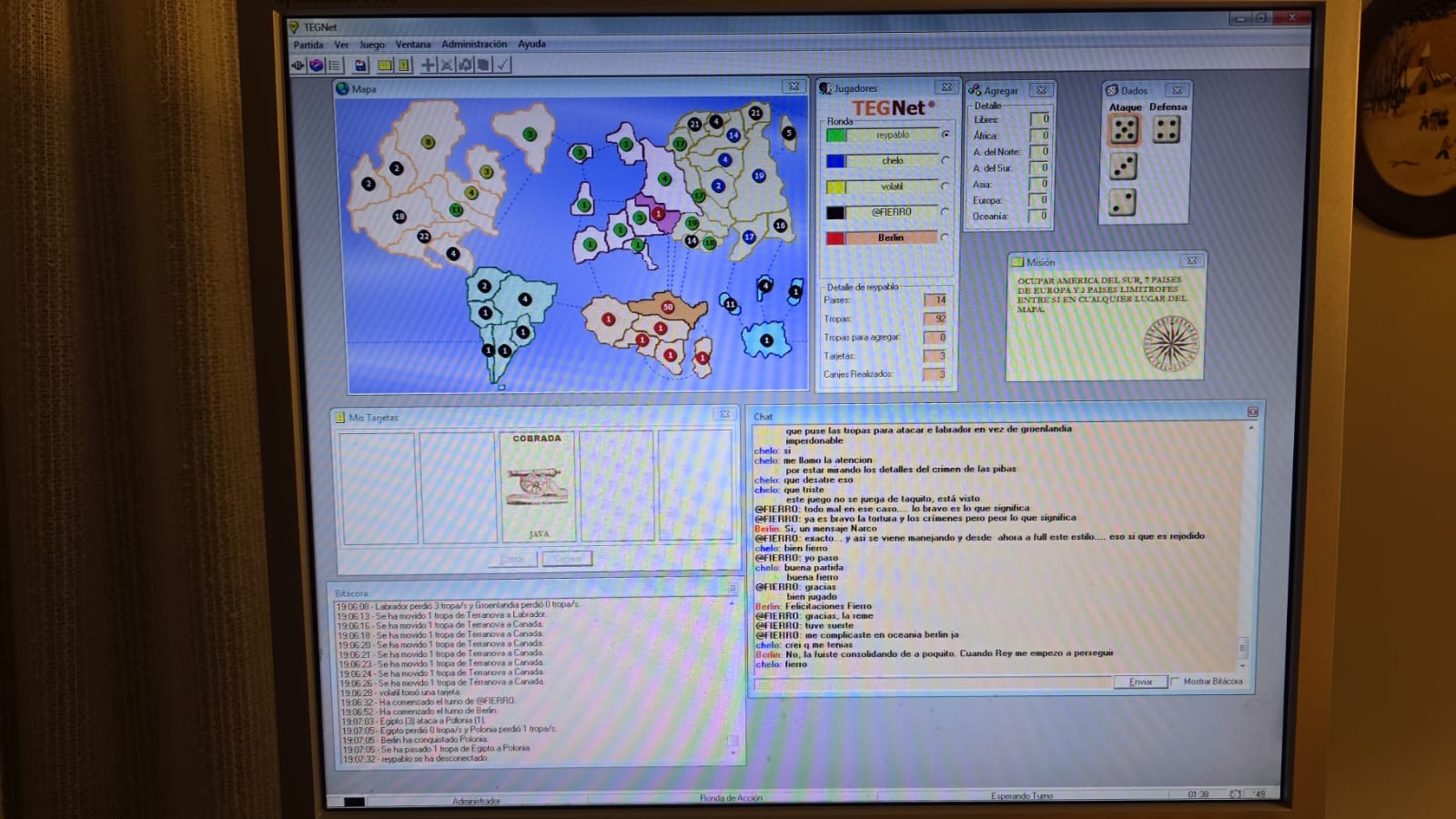
Task: Click the recycle arrows toolbar icon
Action: click(465, 66)
